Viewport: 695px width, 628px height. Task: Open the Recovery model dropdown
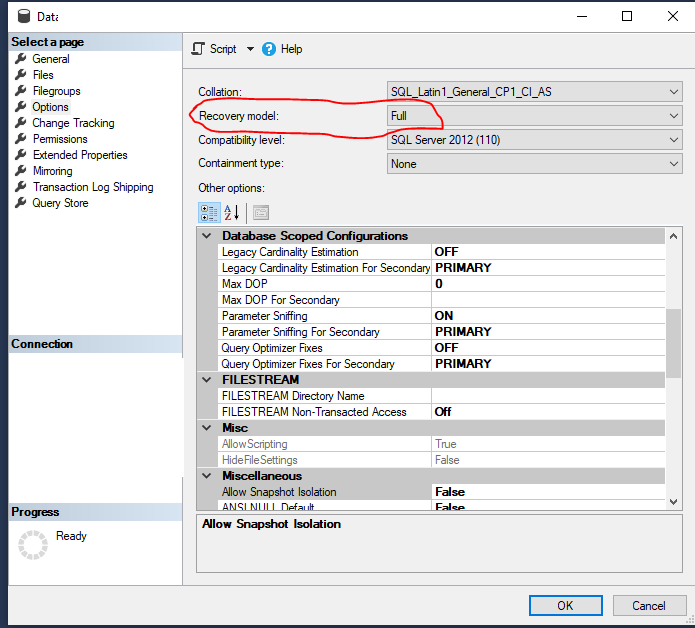point(674,116)
